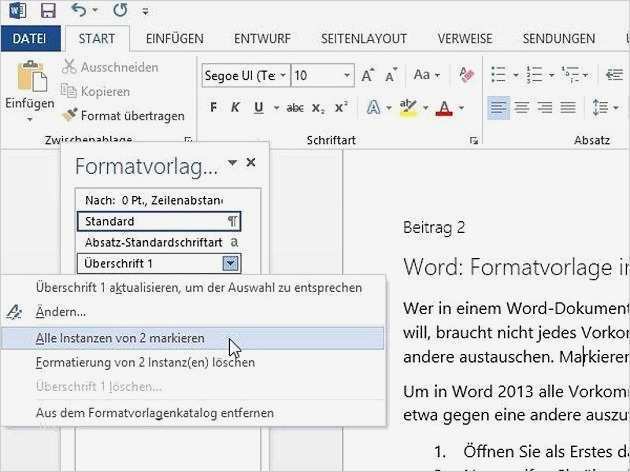630x472 pixels.
Task: Toggle subscript formatting
Action: (x=318, y=108)
